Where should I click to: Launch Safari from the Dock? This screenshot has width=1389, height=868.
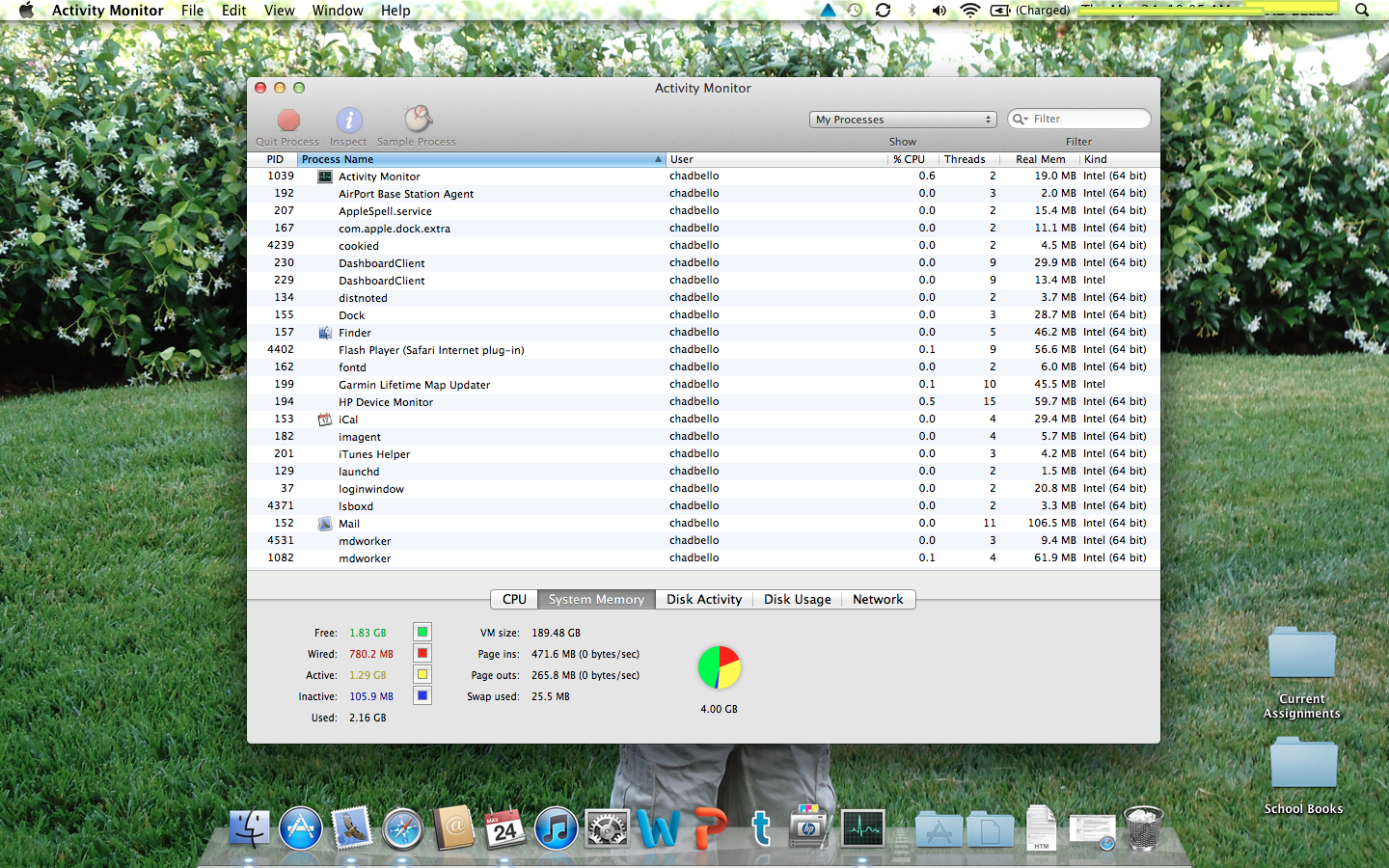(403, 828)
